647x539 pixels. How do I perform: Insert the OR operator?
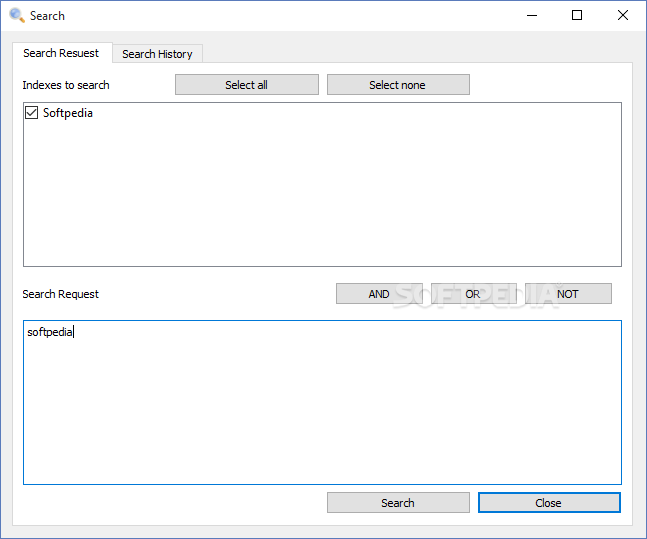(x=474, y=294)
